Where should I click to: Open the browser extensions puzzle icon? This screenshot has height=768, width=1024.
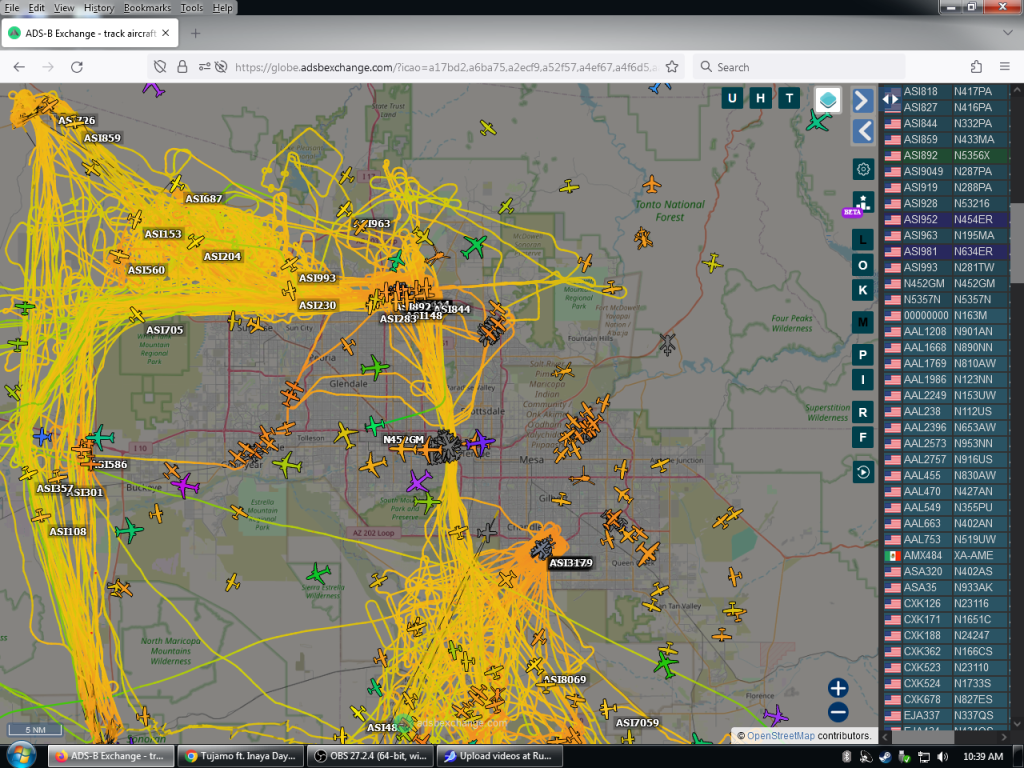point(976,67)
